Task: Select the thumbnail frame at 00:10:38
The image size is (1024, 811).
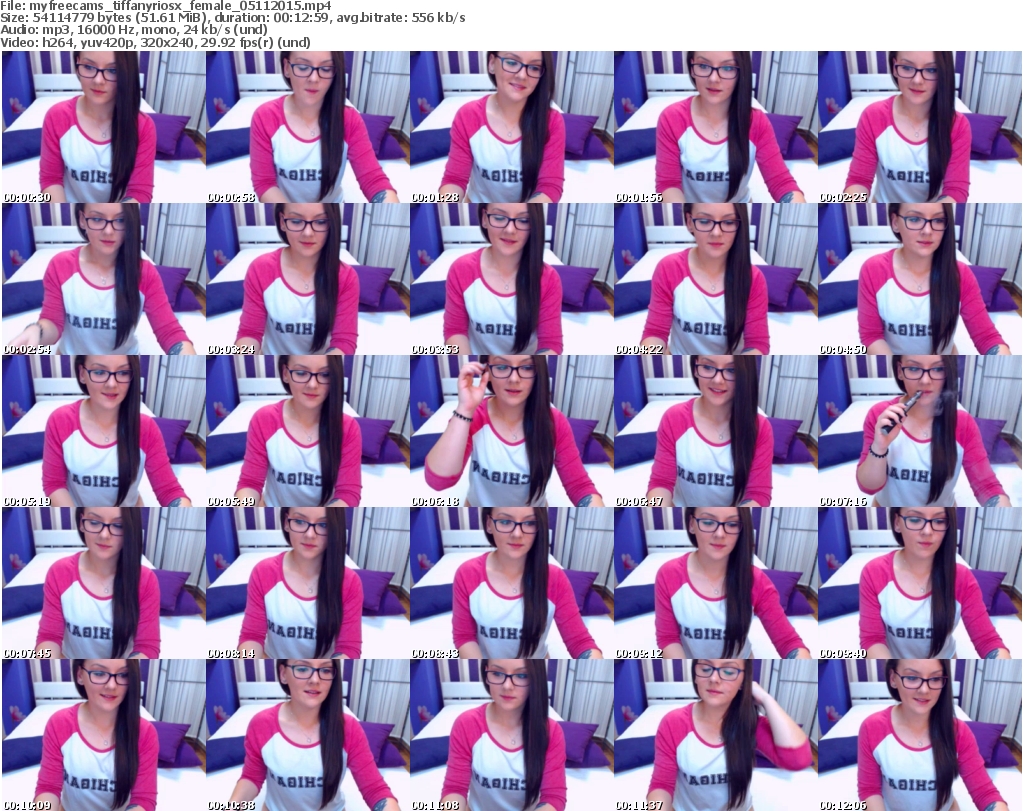Action: (308, 735)
